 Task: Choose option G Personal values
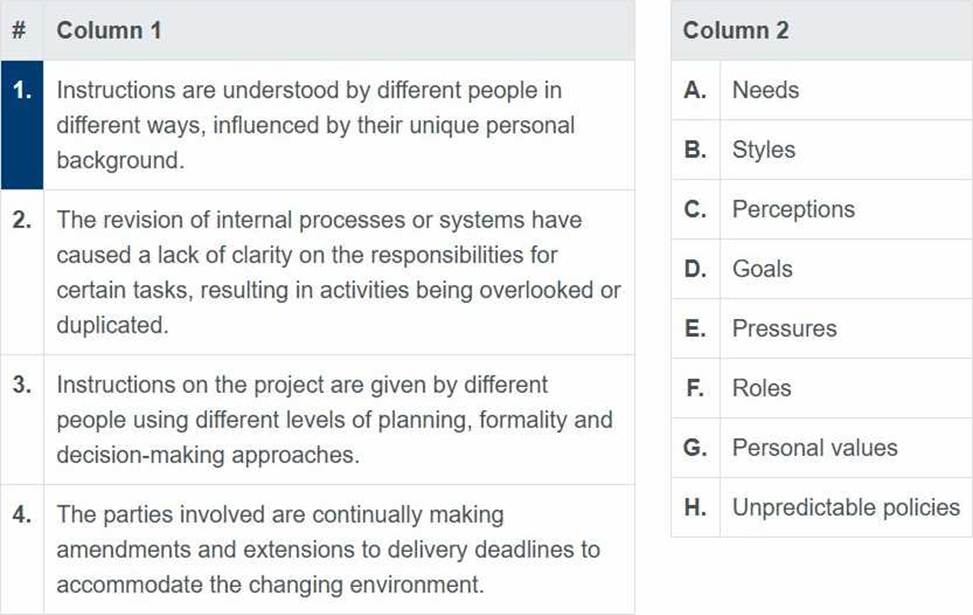pyautogui.click(x=822, y=447)
